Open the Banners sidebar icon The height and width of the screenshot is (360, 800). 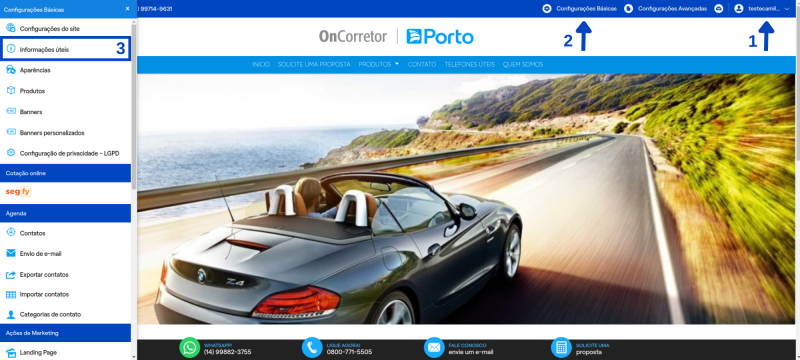pos(11,112)
